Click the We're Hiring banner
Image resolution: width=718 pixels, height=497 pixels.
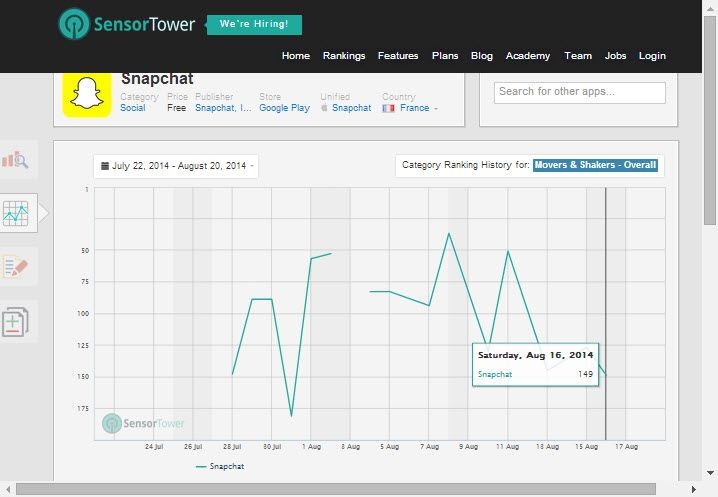(x=254, y=24)
